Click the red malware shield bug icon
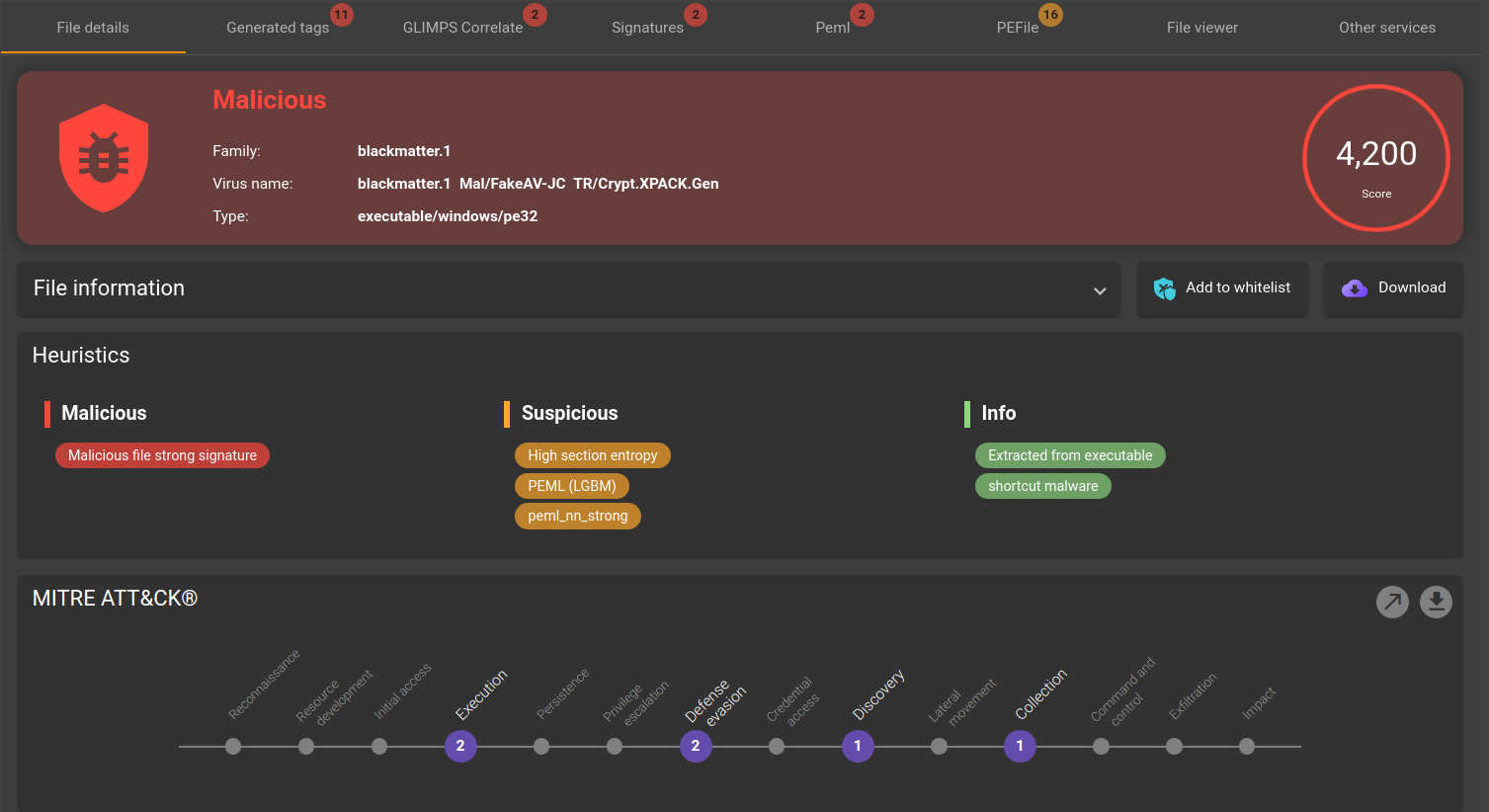Image resolution: width=1489 pixels, height=812 pixels. [x=104, y=158]
